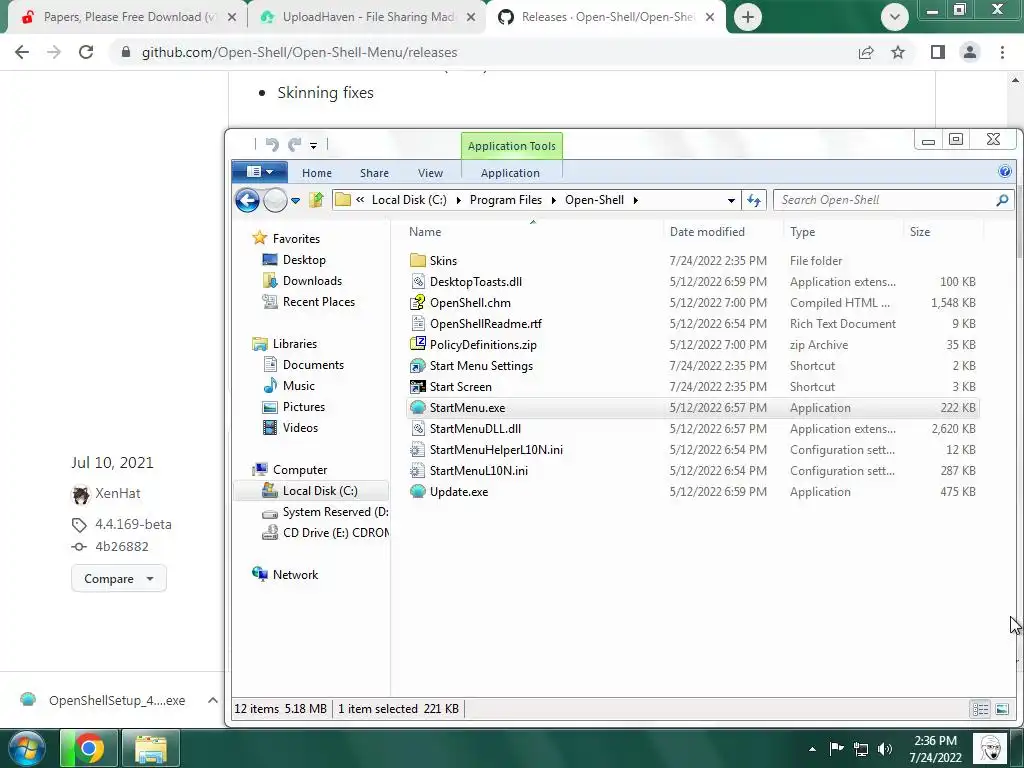Open the Skins folder
Screen dimensions: 1024x768
pos(443,261)
